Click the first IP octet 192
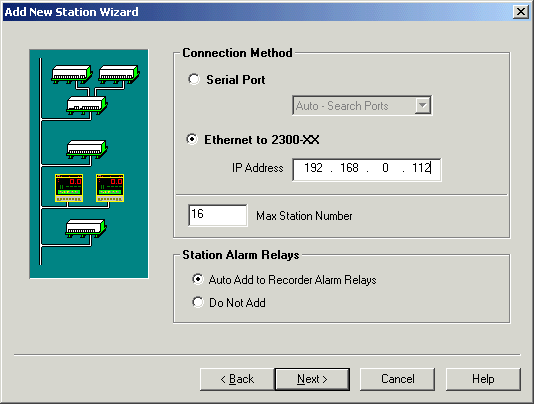534x404 pixels. 313,168
